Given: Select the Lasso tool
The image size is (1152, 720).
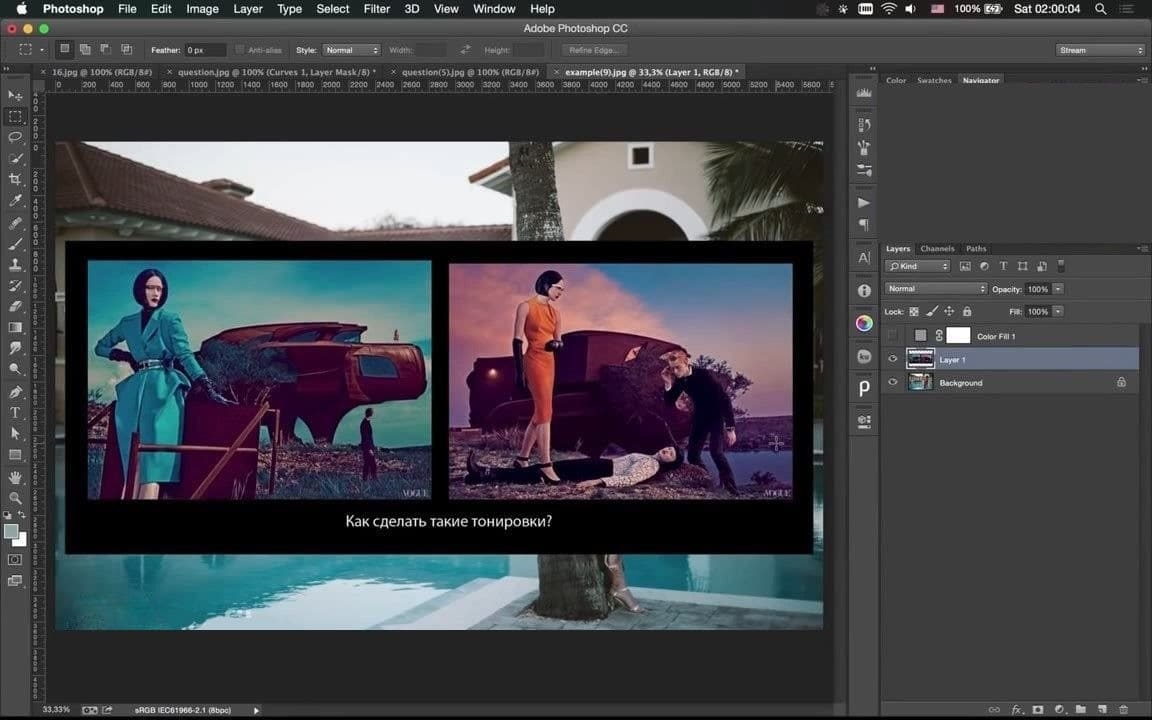Looking at the screenshot, I should pyautogui.click(x=15, y=137).
